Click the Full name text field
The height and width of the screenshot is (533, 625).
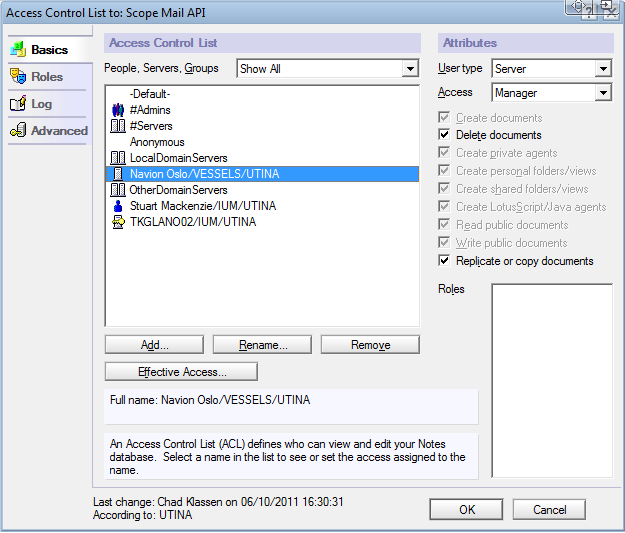point(291,406)
